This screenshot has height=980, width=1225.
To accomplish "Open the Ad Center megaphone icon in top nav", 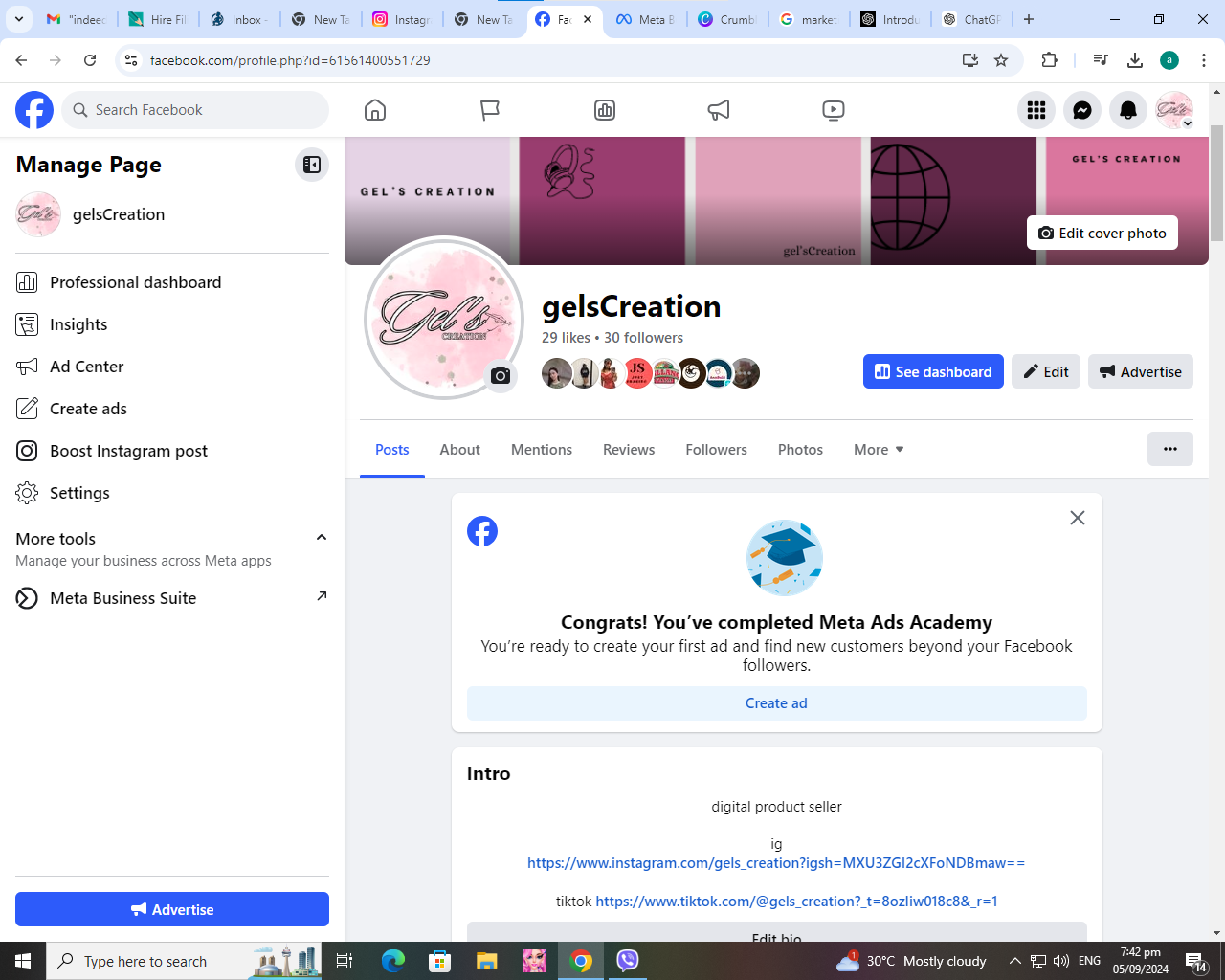I will point(719,110).
